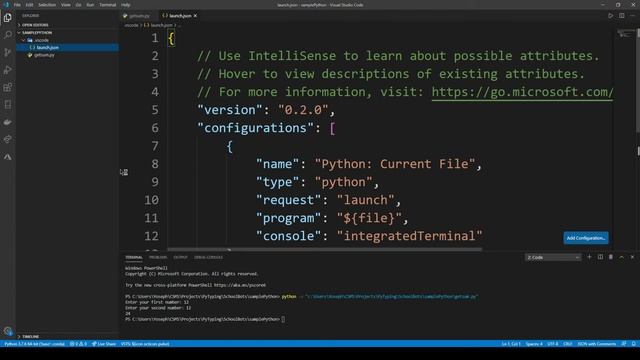Split the terminal panel

tap(600, 257)
